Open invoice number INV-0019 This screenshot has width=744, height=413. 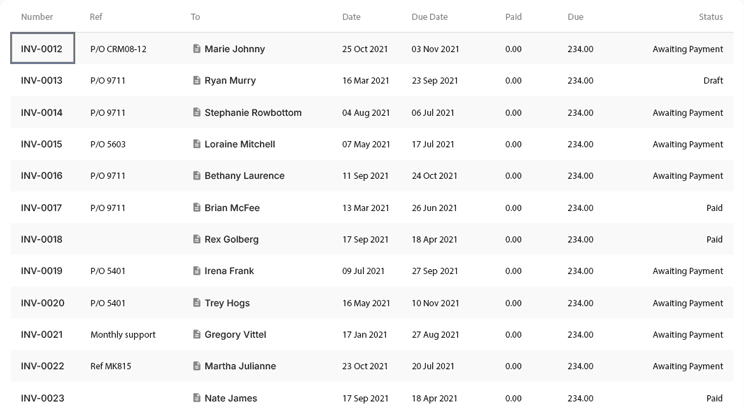pyautogui.click(x=42, y=271)
